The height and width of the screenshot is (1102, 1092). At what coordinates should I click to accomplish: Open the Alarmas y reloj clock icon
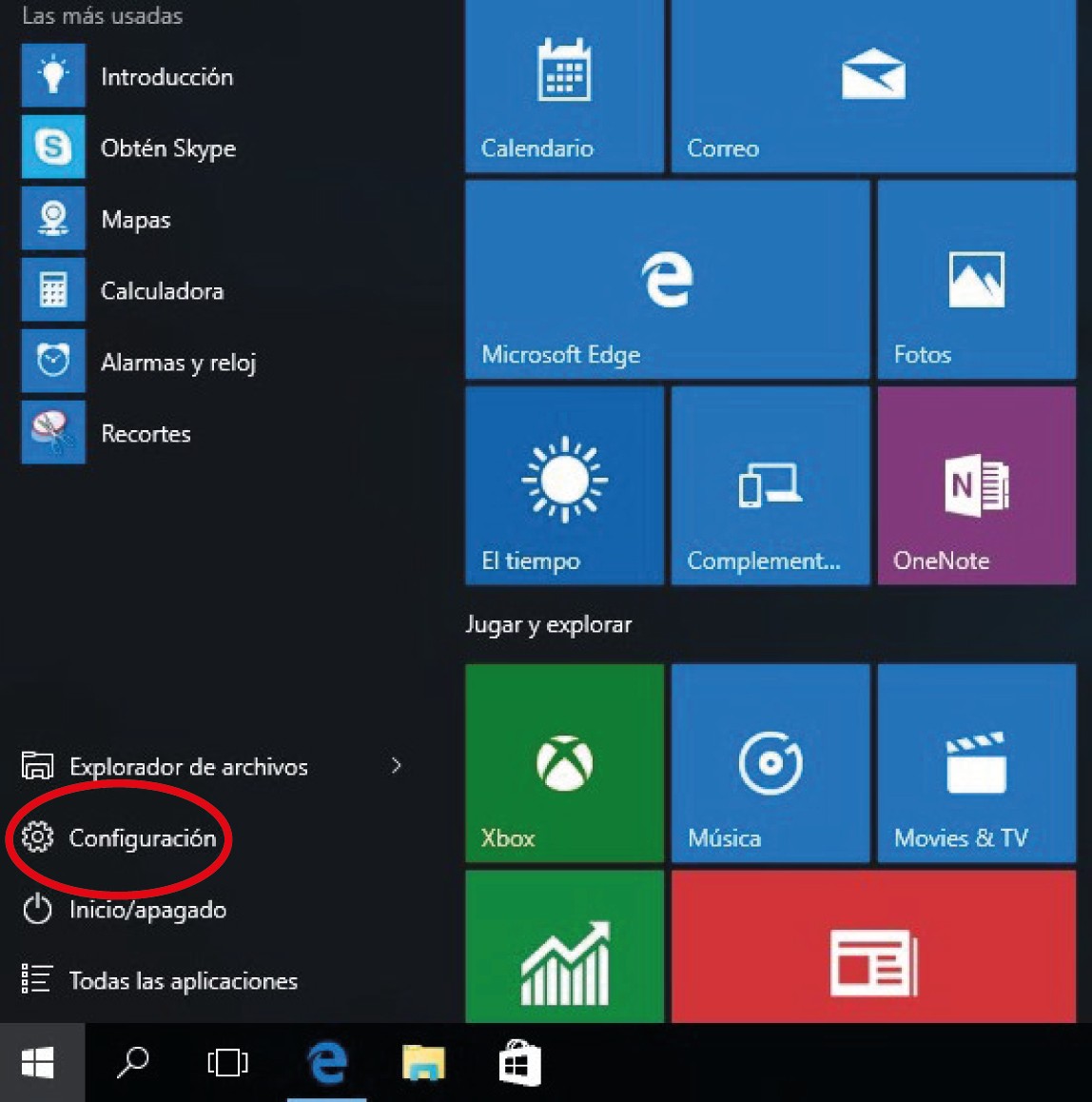point(53,361)
